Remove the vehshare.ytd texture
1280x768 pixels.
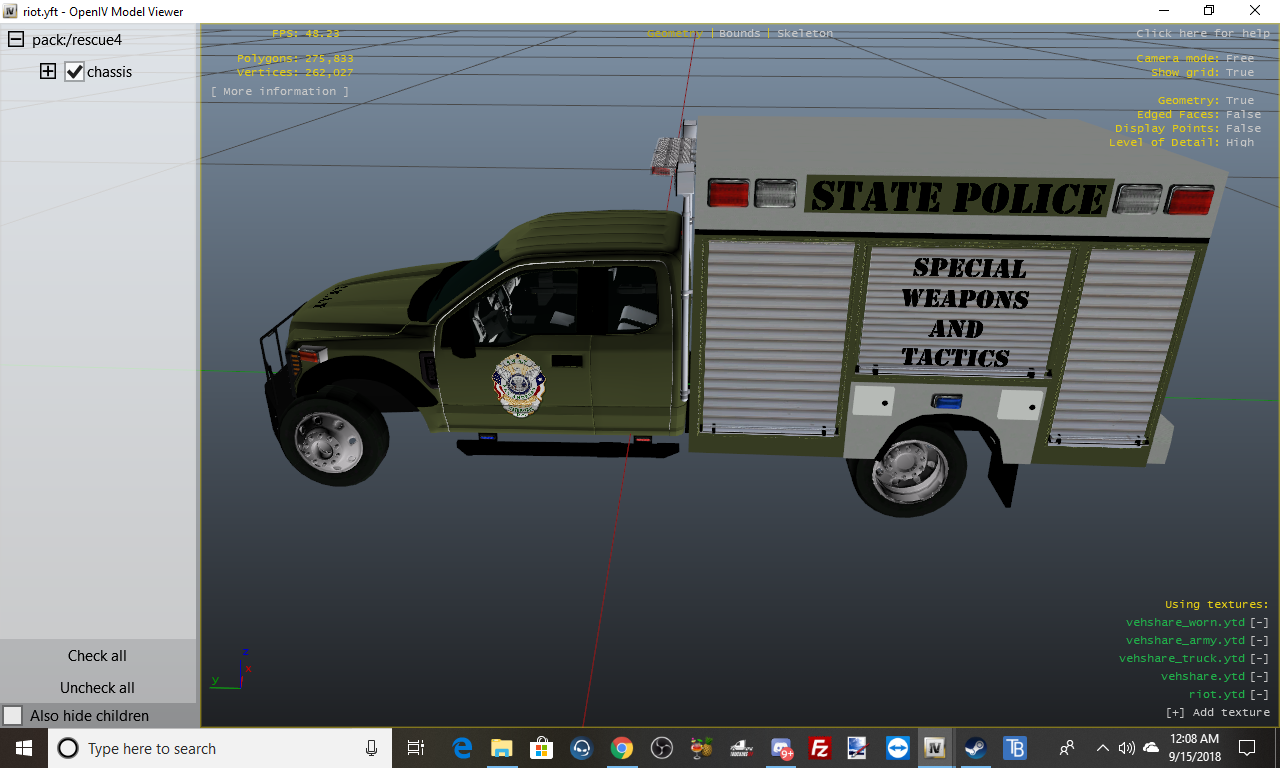[1260, 677]
